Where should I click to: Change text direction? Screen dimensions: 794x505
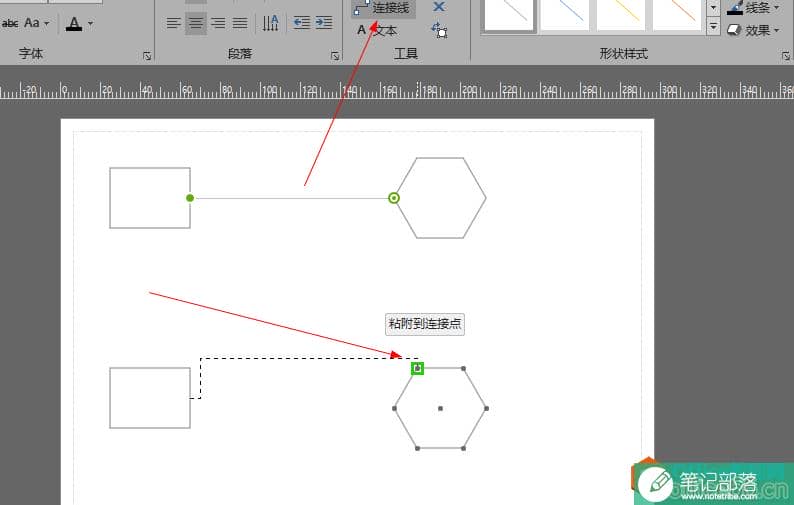[270, 23]
